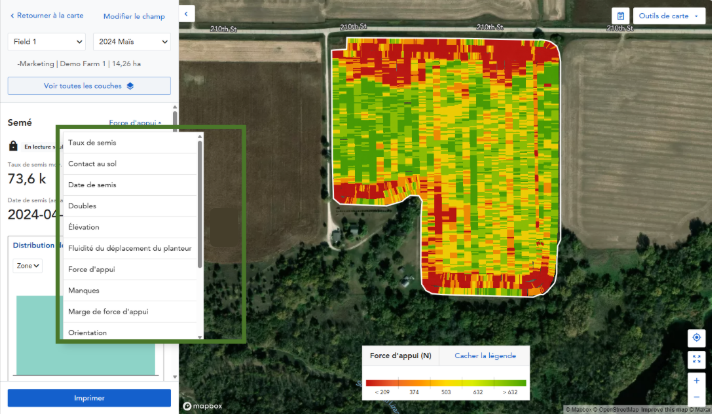Screen dimensions: 712x414
Task: Select Date de semis option
Action: coord(130,185)
